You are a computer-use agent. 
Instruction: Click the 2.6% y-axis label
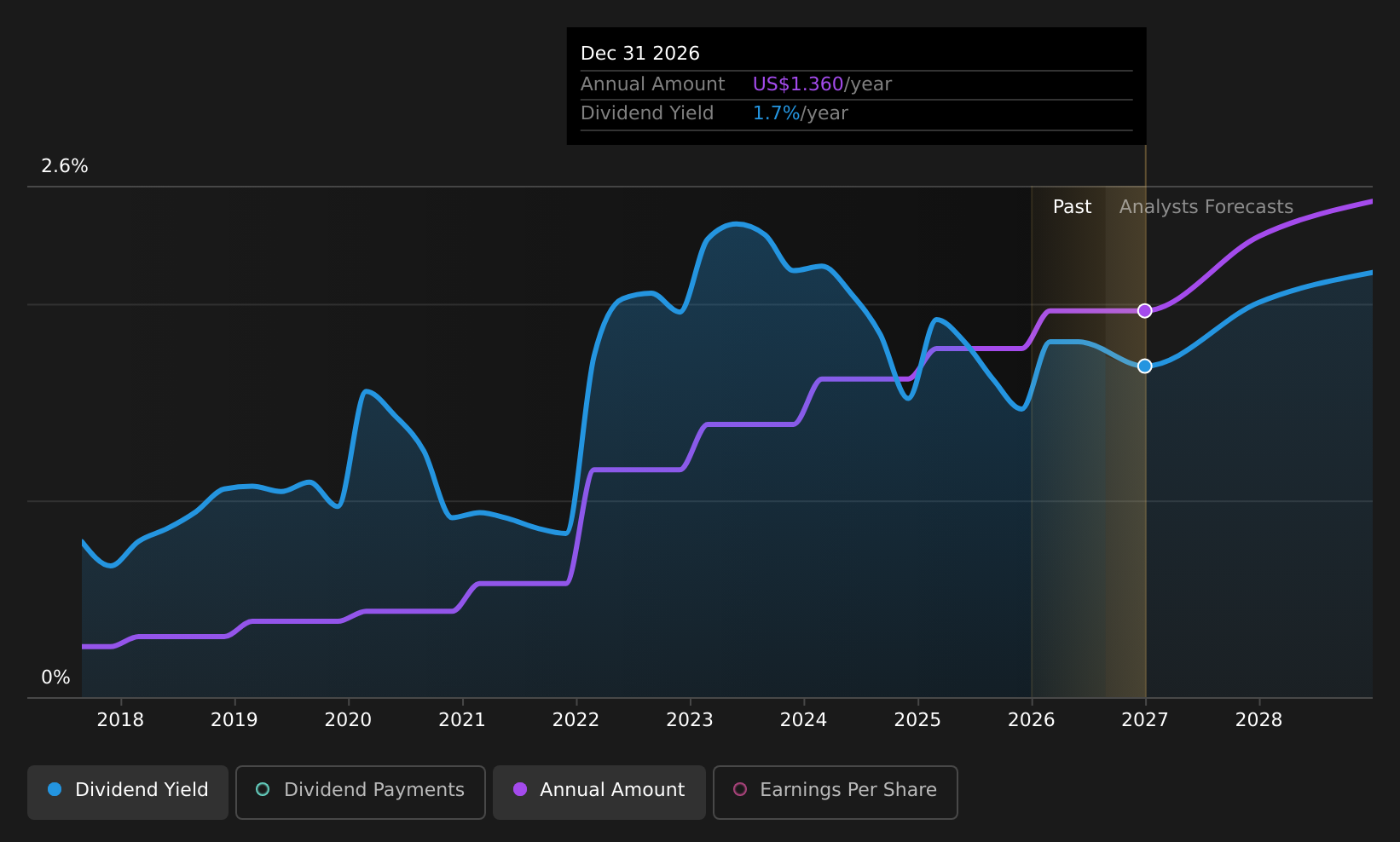pyautogui.click(x=65, y=166)
